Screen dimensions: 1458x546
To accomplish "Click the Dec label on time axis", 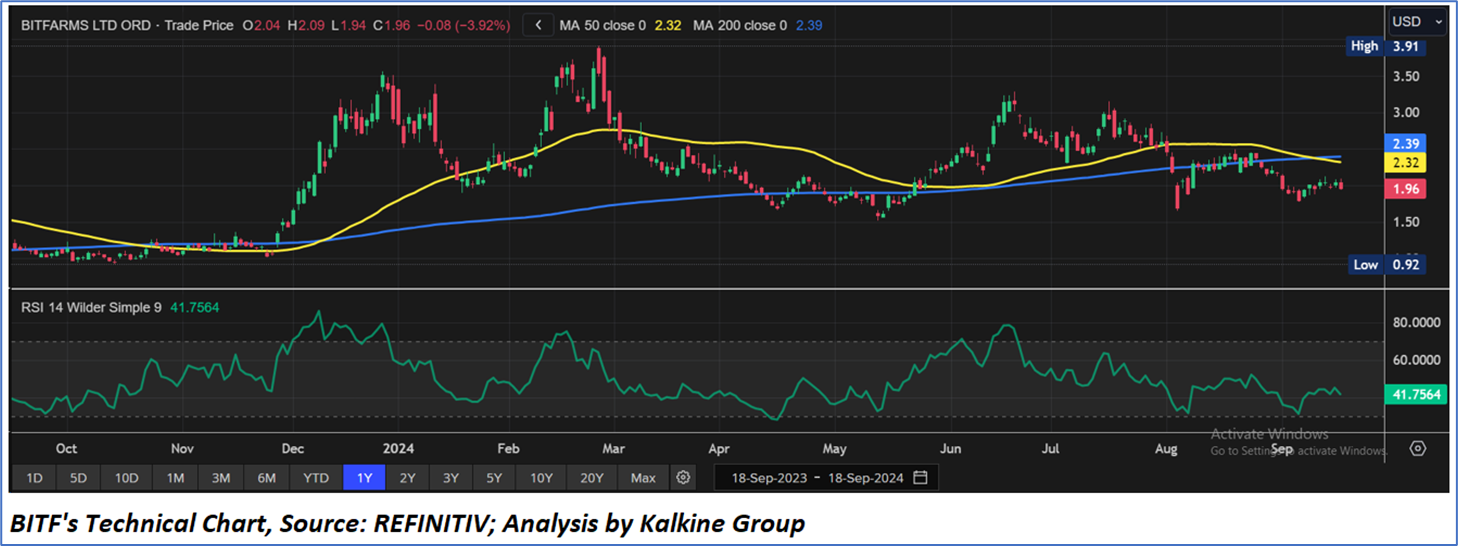I will pos(294,449).
